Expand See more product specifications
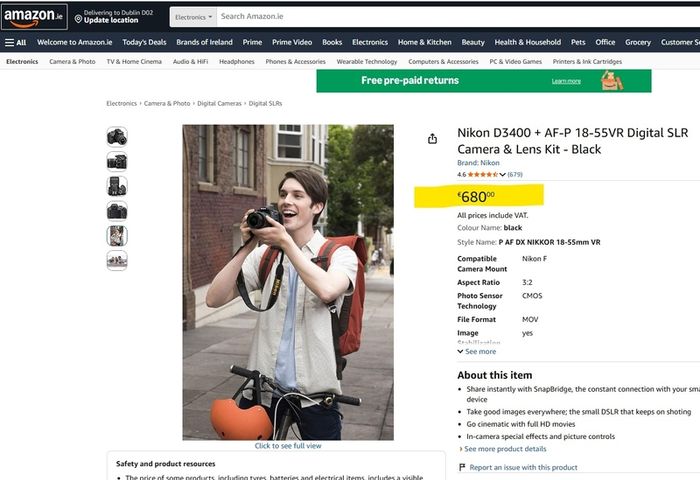This screenshot has height=480, width=700. (476, 351)
